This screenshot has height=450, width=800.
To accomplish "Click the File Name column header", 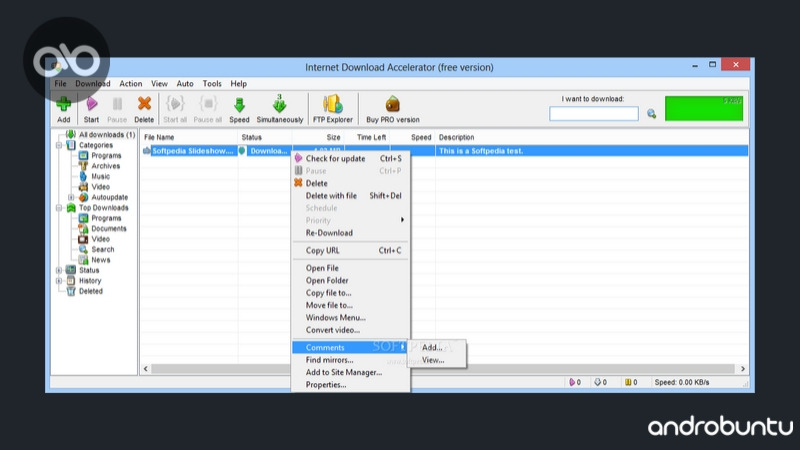I will [x=189, y=137].
